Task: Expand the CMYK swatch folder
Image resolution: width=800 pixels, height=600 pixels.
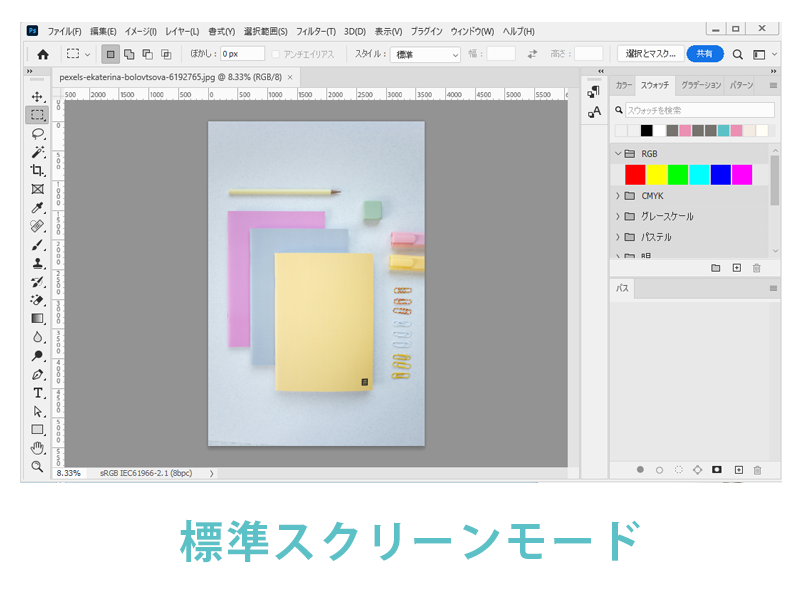Action: pyautogui.click(x=618, y=196)
